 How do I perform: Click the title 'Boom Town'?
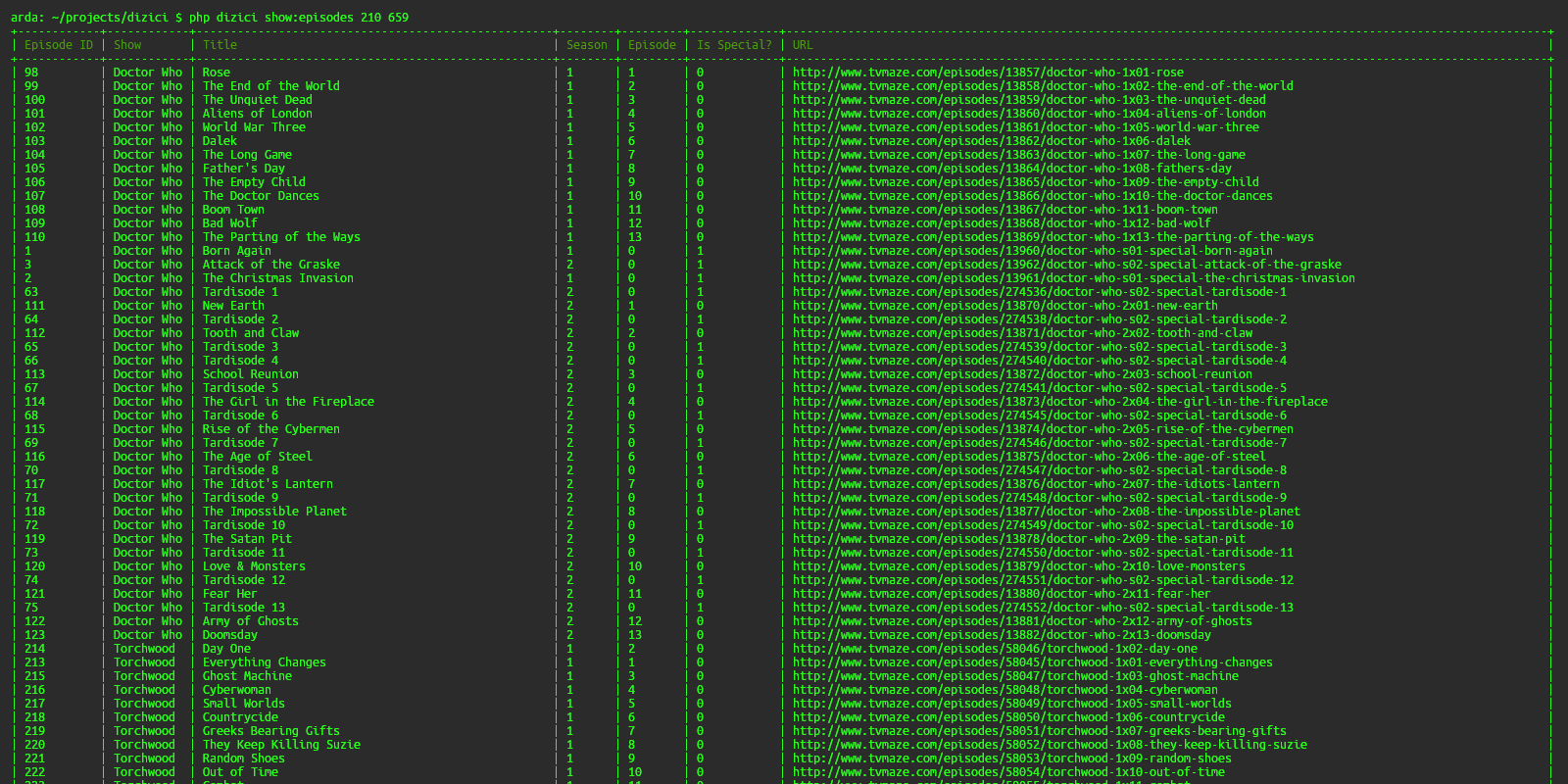(233, 210)
